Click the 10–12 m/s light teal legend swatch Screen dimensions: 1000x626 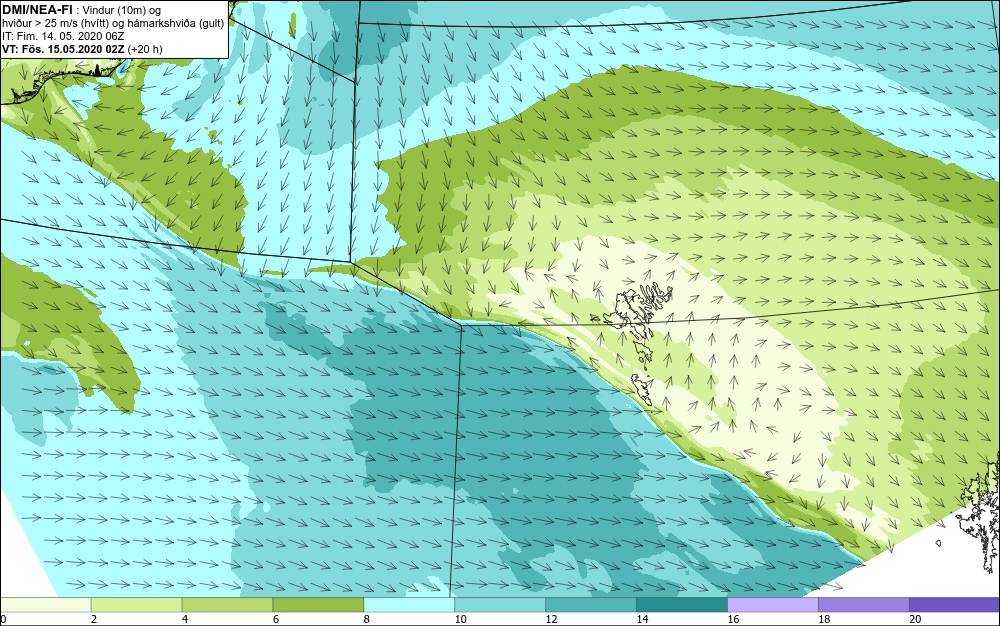(x=500, y=605)
